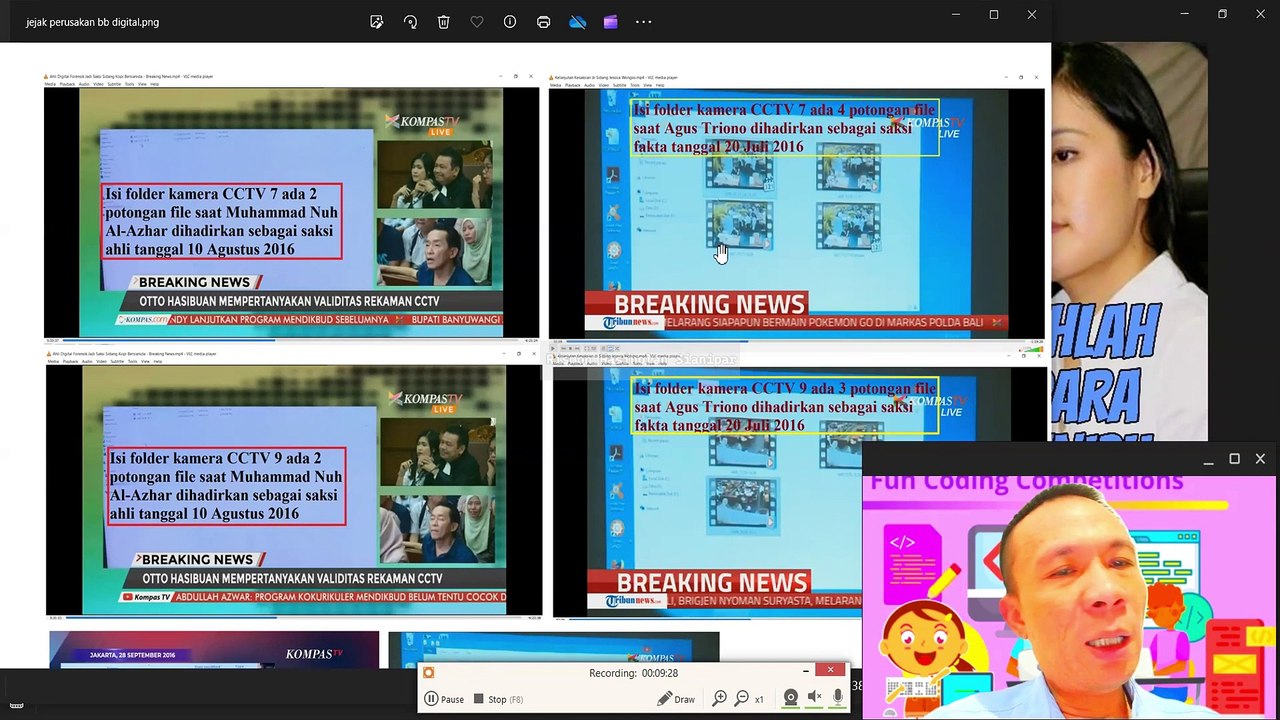Close the recording toolbar with red X
The image size is (1280, 720).
[830, 670]
